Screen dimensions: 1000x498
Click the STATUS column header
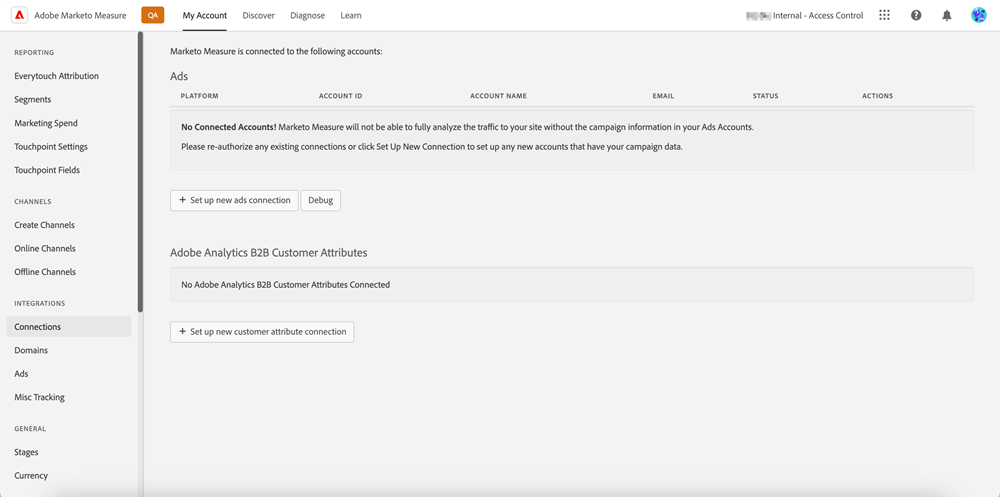click(765, 96)
